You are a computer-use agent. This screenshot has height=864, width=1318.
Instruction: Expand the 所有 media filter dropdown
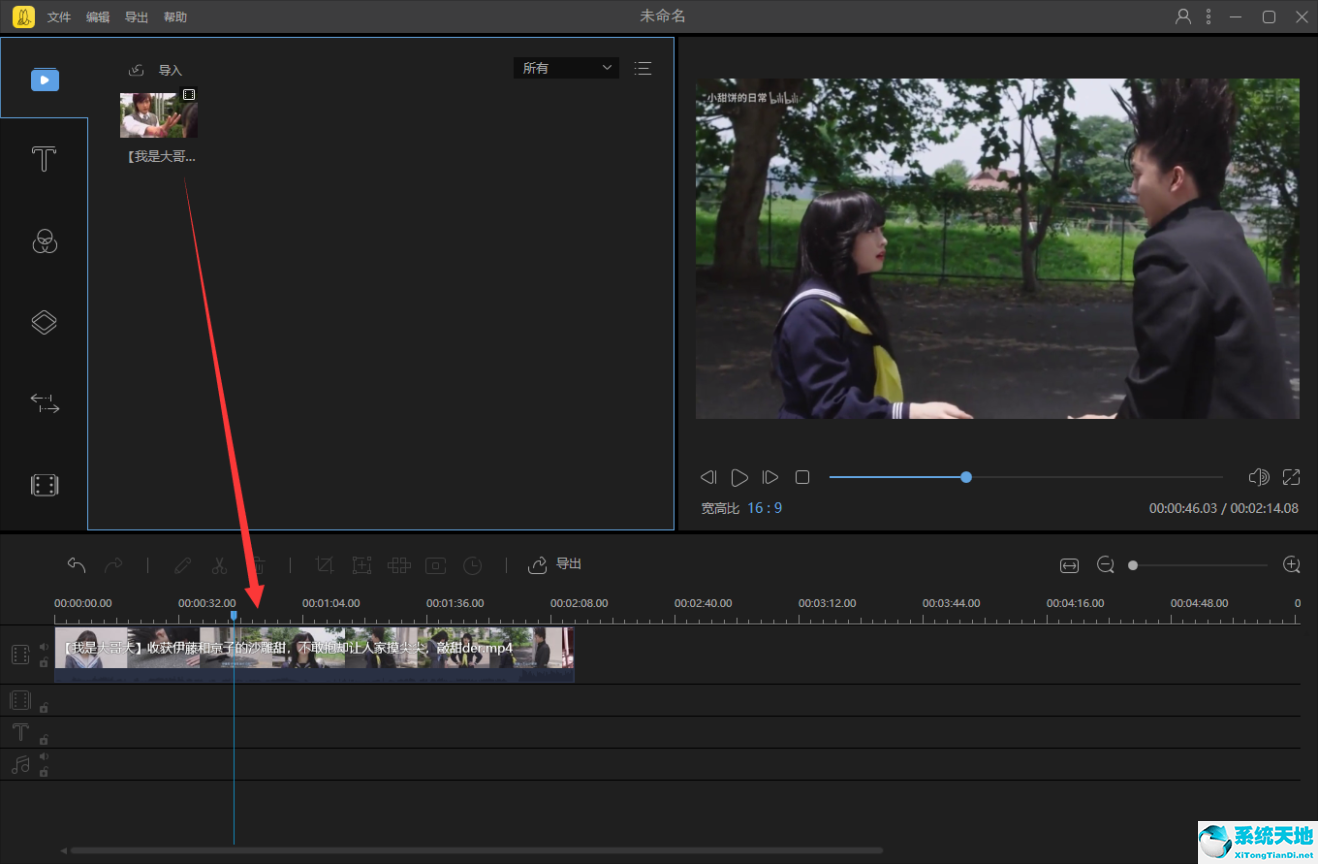click(566, 68)
